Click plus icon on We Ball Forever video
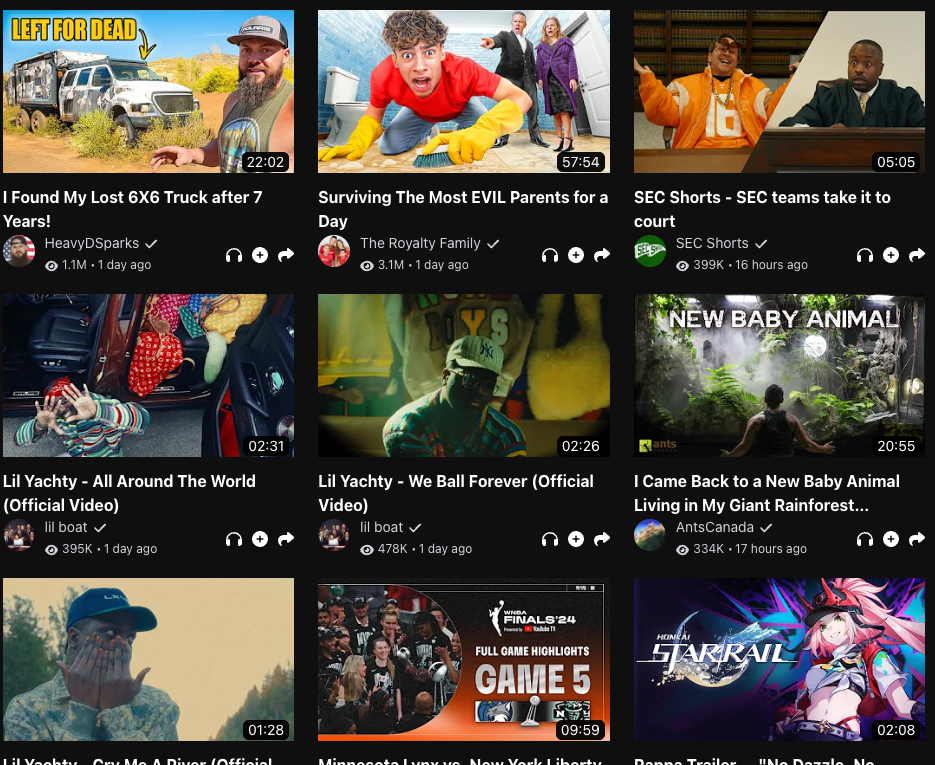The height and width of the screenshot is (765, 935). click(x=576, y=539)
